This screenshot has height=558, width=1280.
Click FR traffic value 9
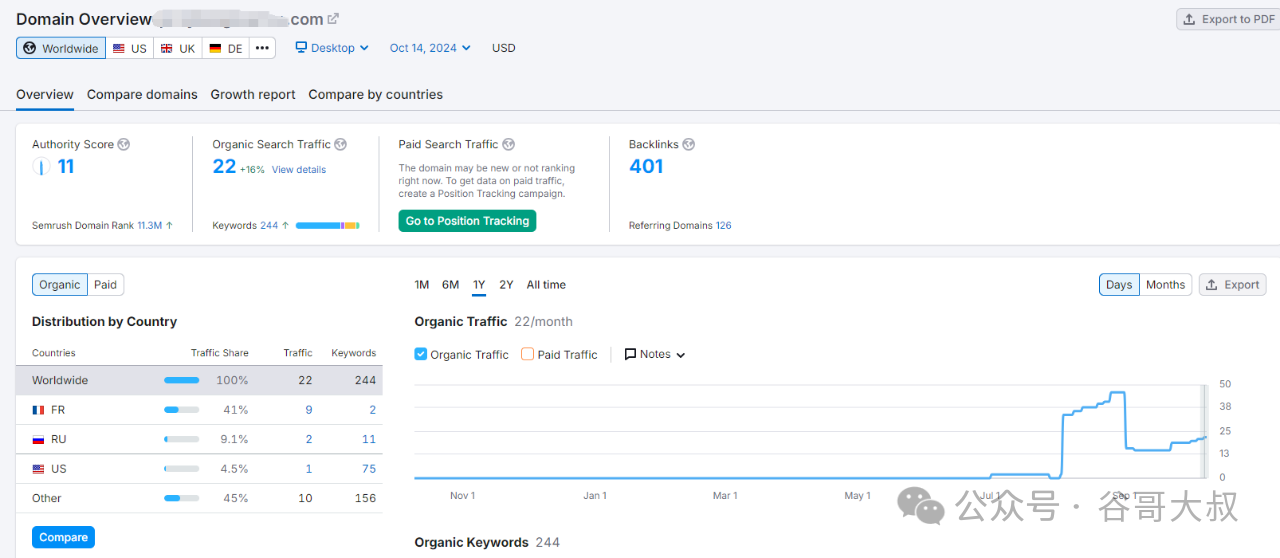(309, 410)
